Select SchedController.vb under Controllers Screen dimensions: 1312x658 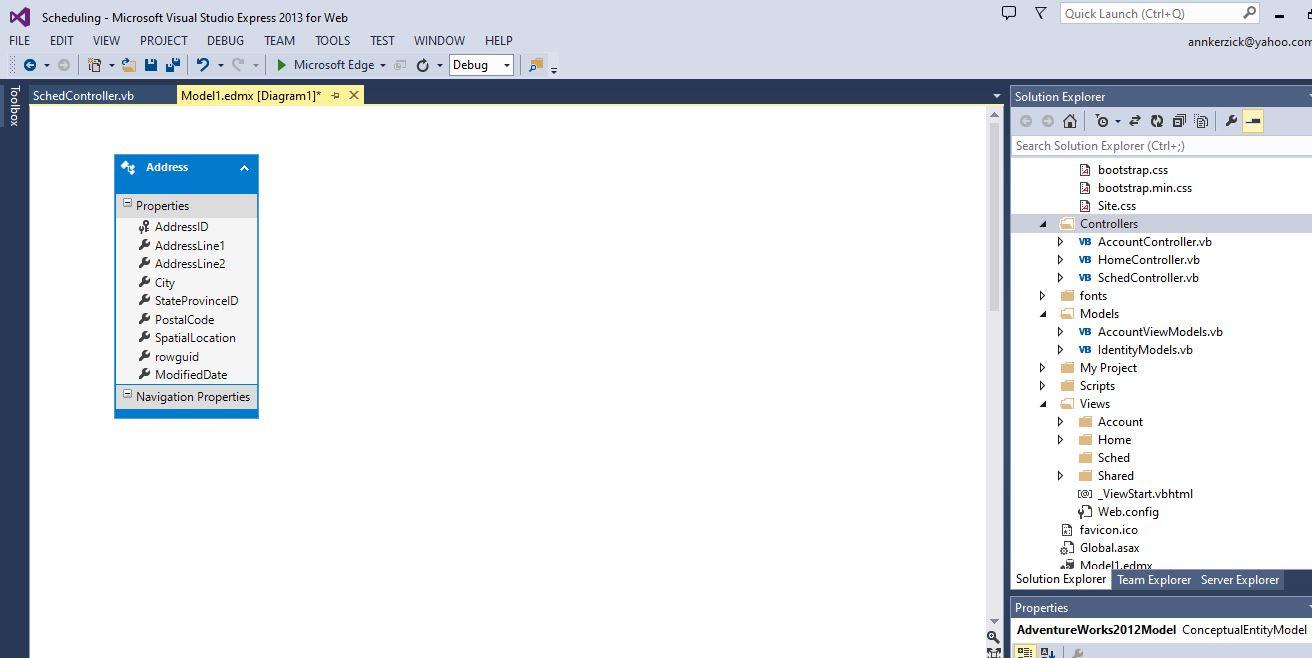[1148, 277]
